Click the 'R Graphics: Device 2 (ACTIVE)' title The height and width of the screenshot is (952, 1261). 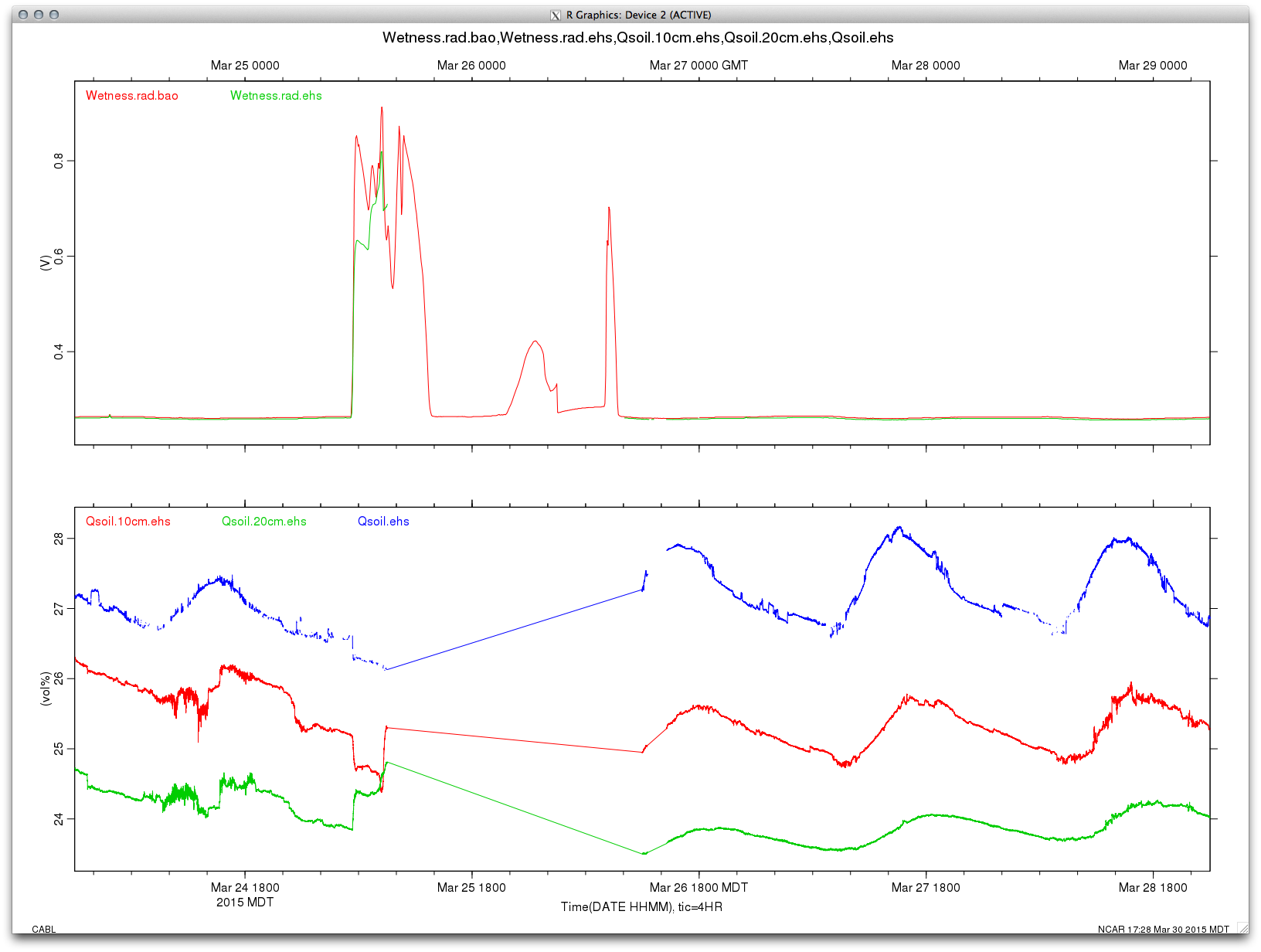click(x=638, y=15)
